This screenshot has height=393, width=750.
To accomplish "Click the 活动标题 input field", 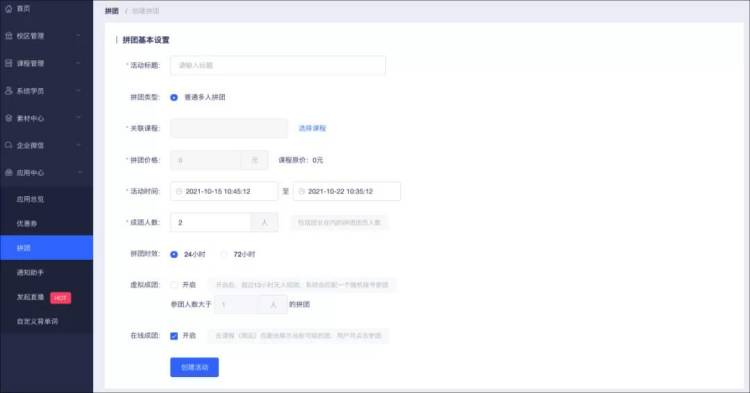I will point(277,65).
